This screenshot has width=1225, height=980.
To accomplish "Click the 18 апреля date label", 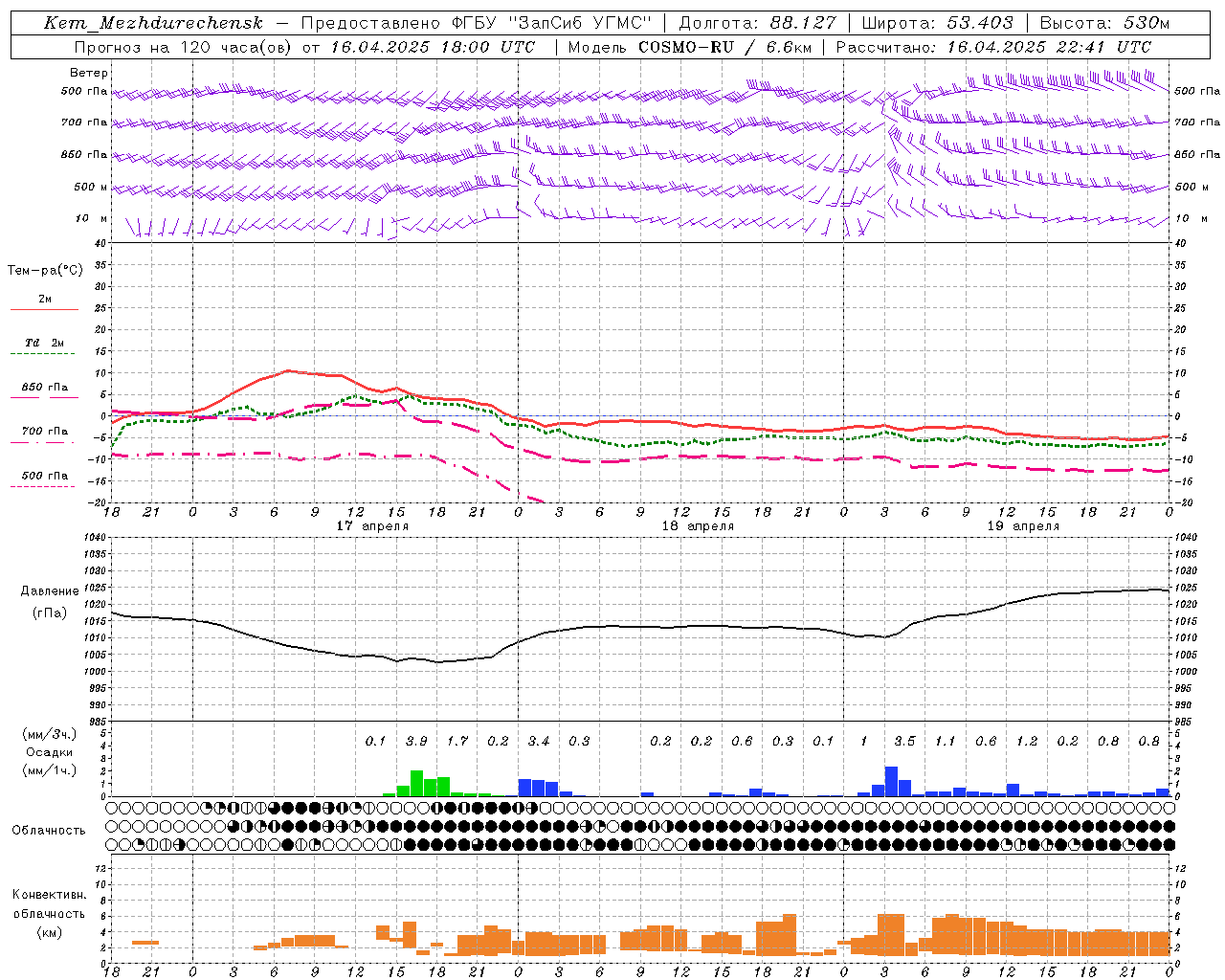I will (698, 525).
